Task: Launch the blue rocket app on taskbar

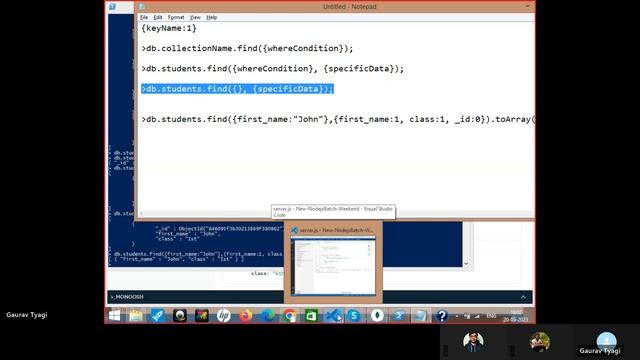Action: point(158,316)
